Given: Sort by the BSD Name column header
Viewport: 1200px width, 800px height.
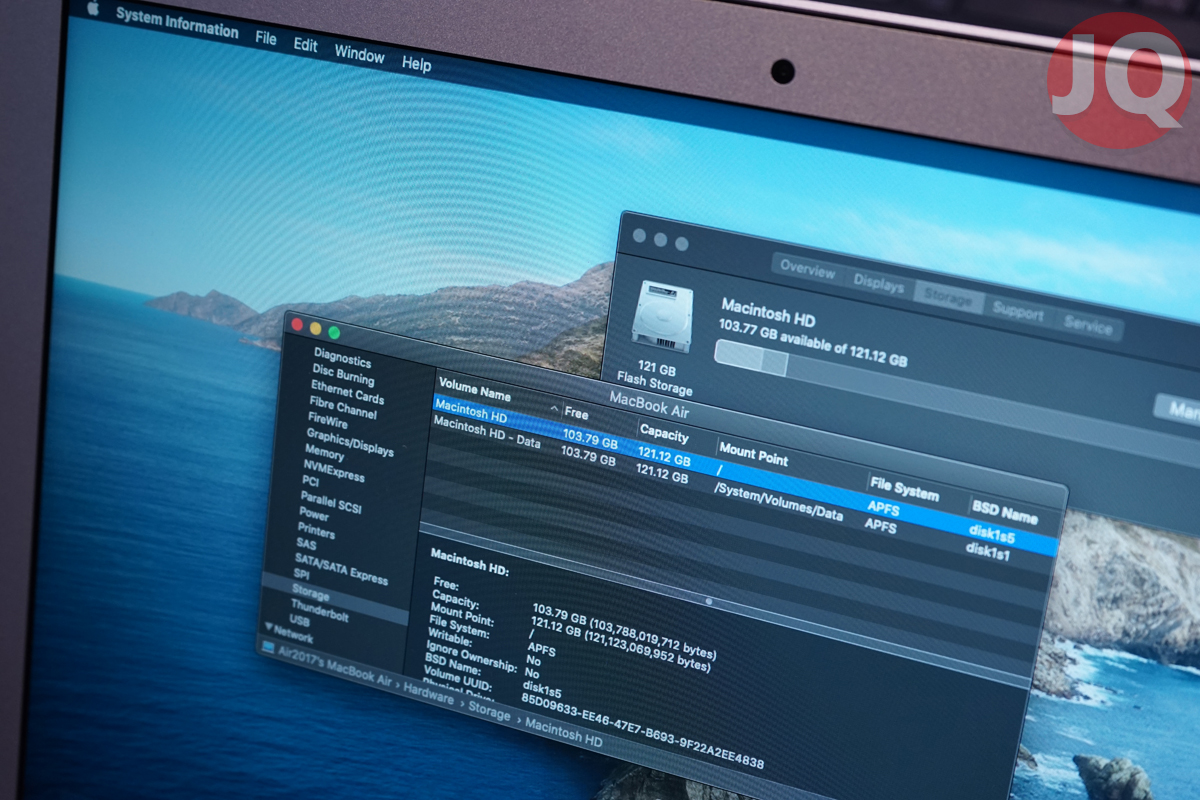Looking at the screenshot, I should coord(1004,511).
